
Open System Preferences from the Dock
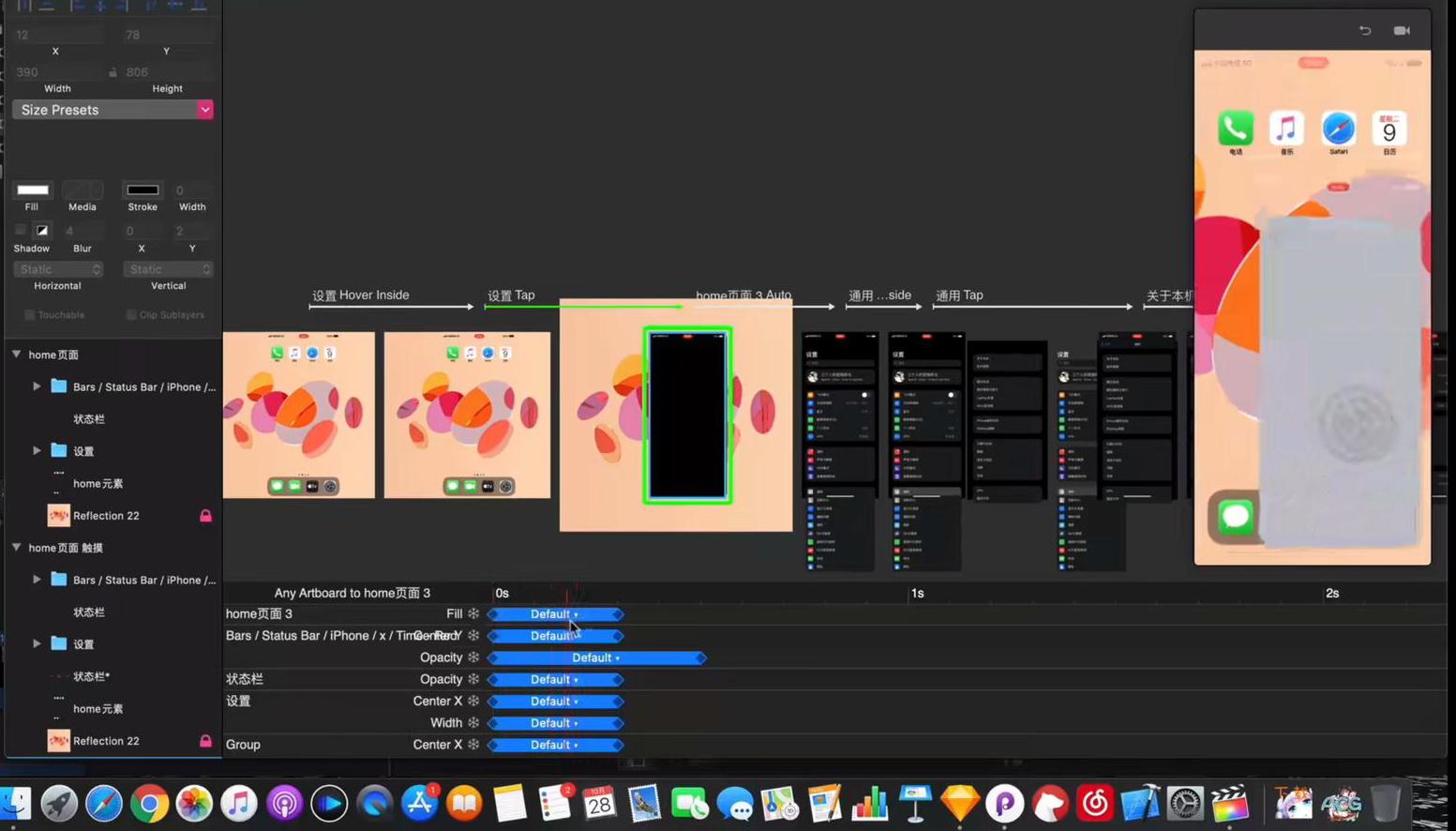click(x=1185, y=803)
